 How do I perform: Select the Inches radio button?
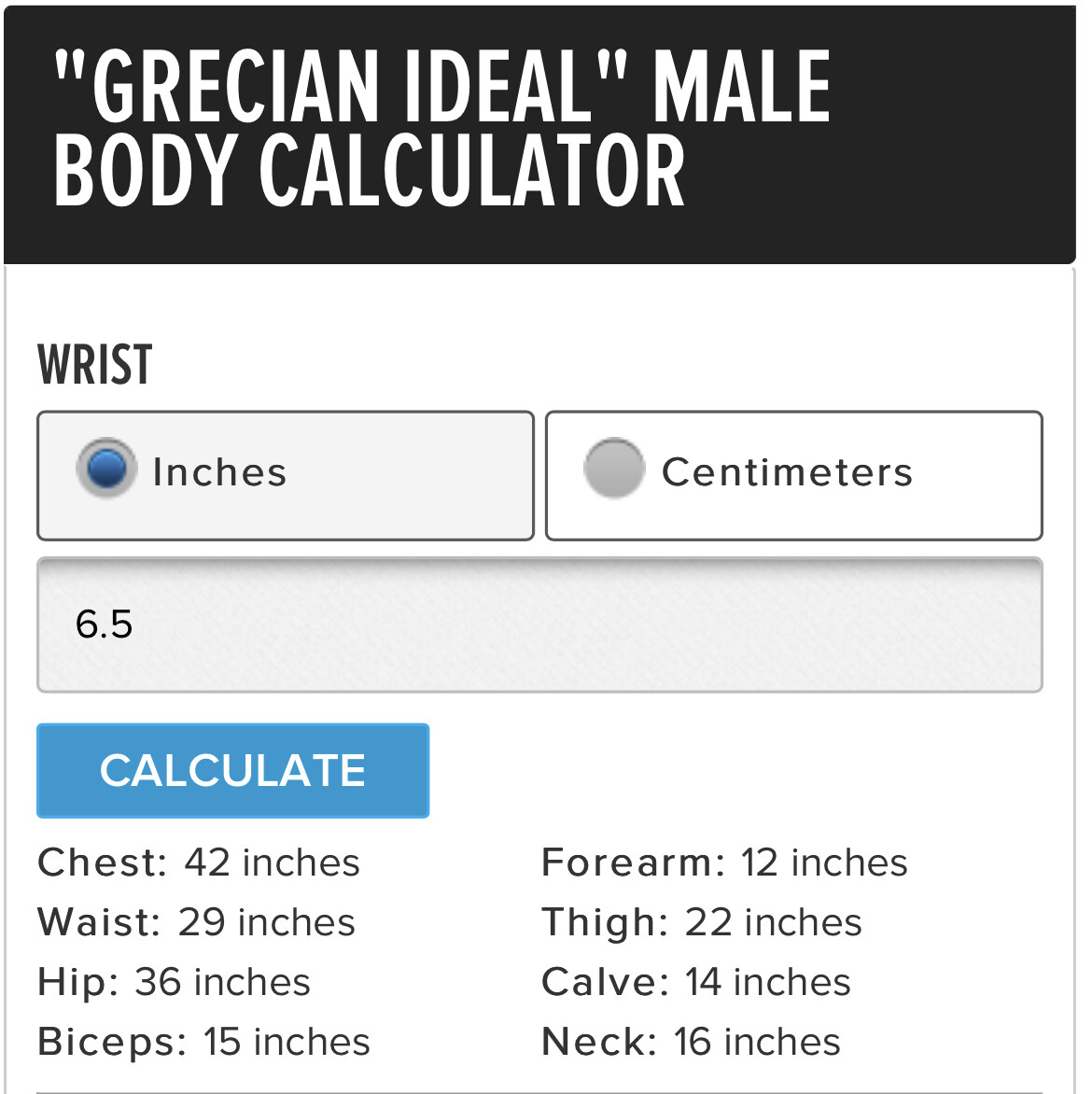click(105, 468)
